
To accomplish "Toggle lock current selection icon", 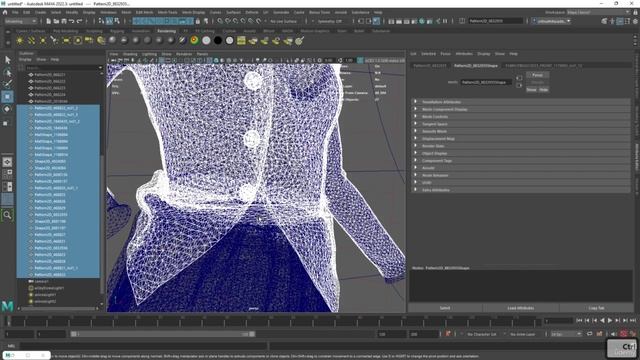I will (x=198, y=21).
